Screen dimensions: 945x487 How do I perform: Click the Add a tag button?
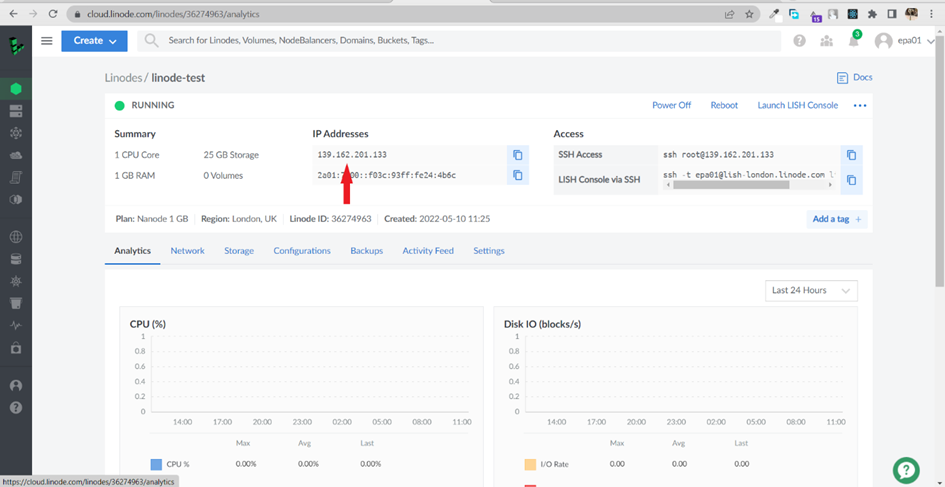pyautogui.click(x=837, y=219)
